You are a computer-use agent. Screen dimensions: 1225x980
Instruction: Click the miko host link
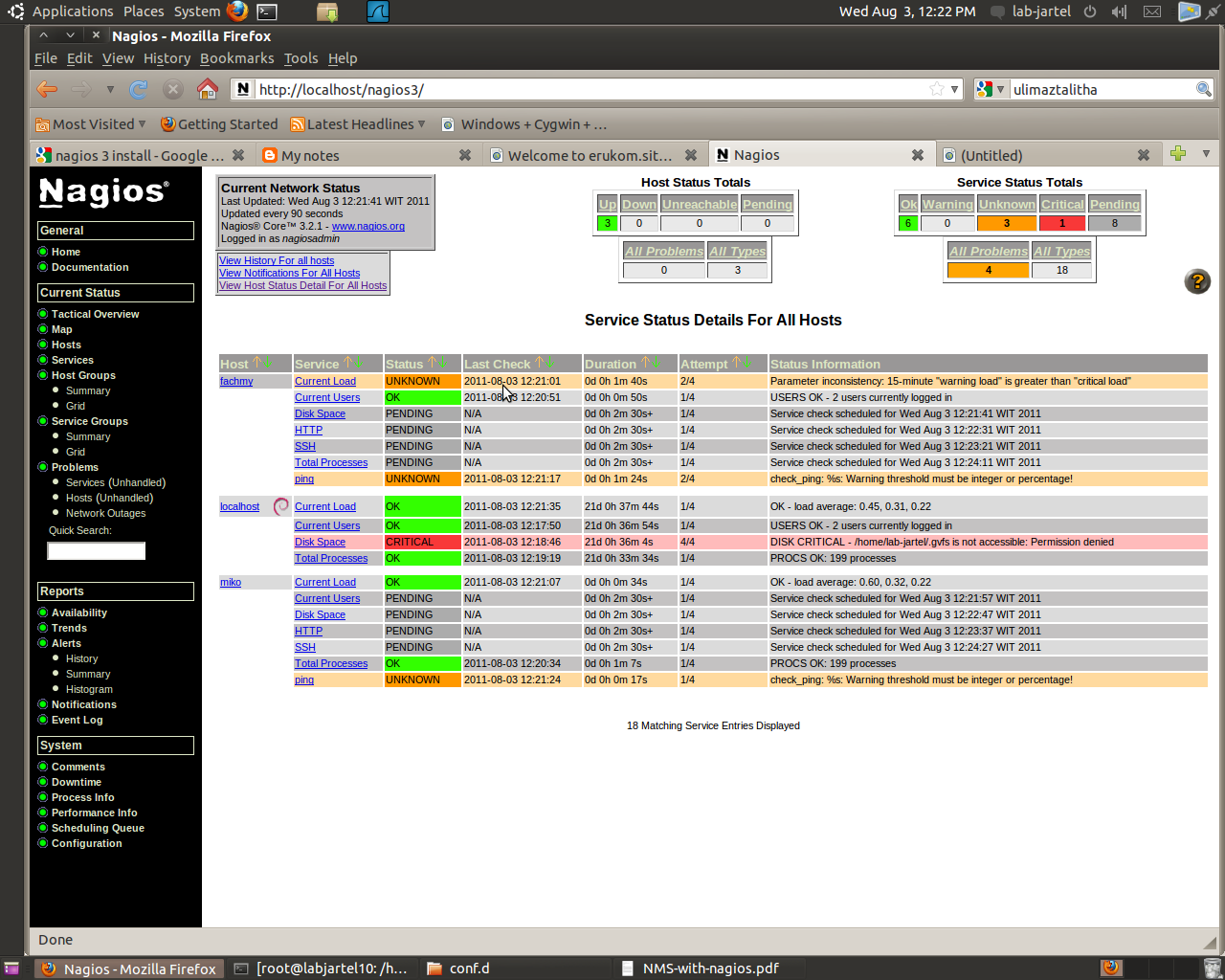pos(231,582)
